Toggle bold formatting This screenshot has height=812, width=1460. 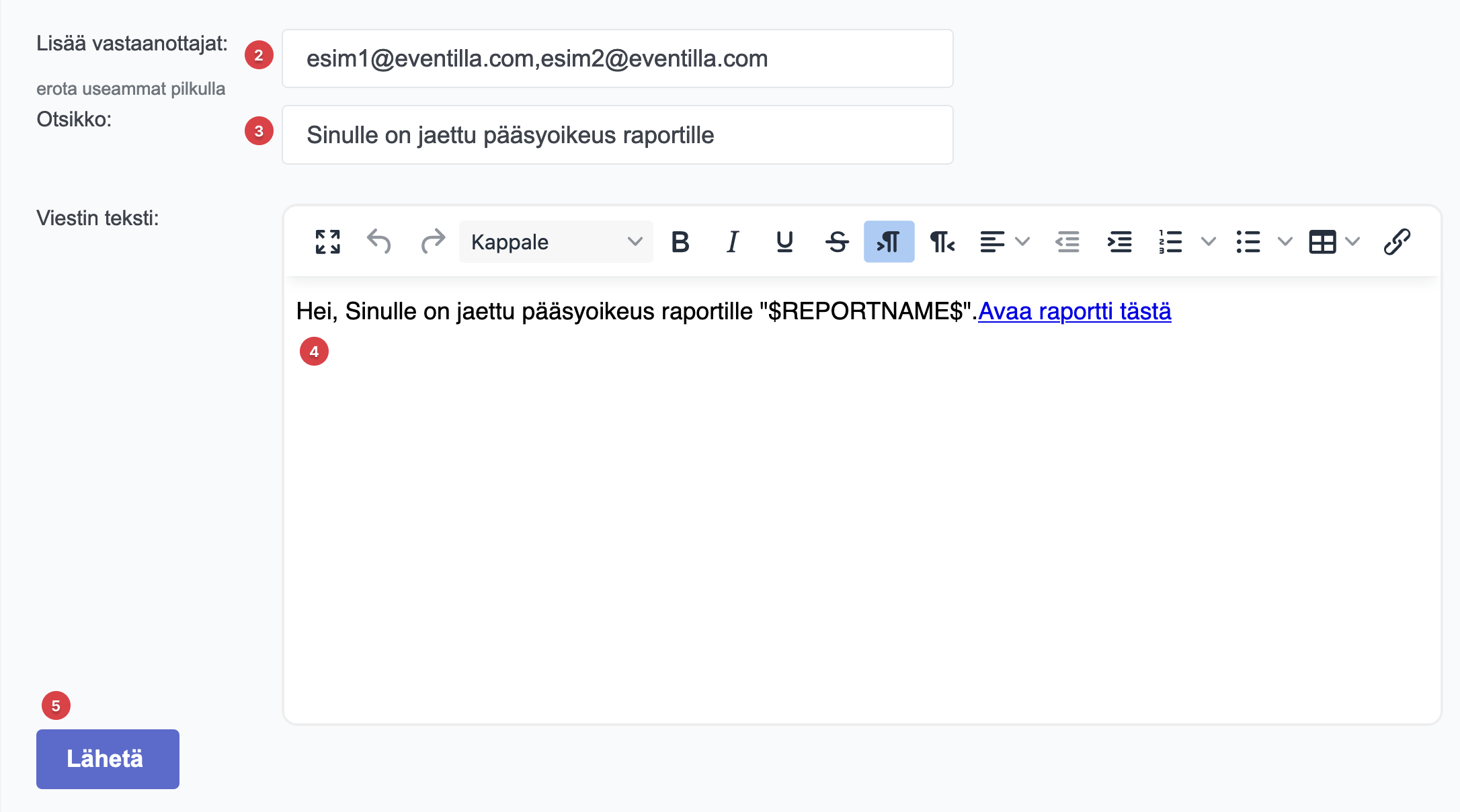680,242
